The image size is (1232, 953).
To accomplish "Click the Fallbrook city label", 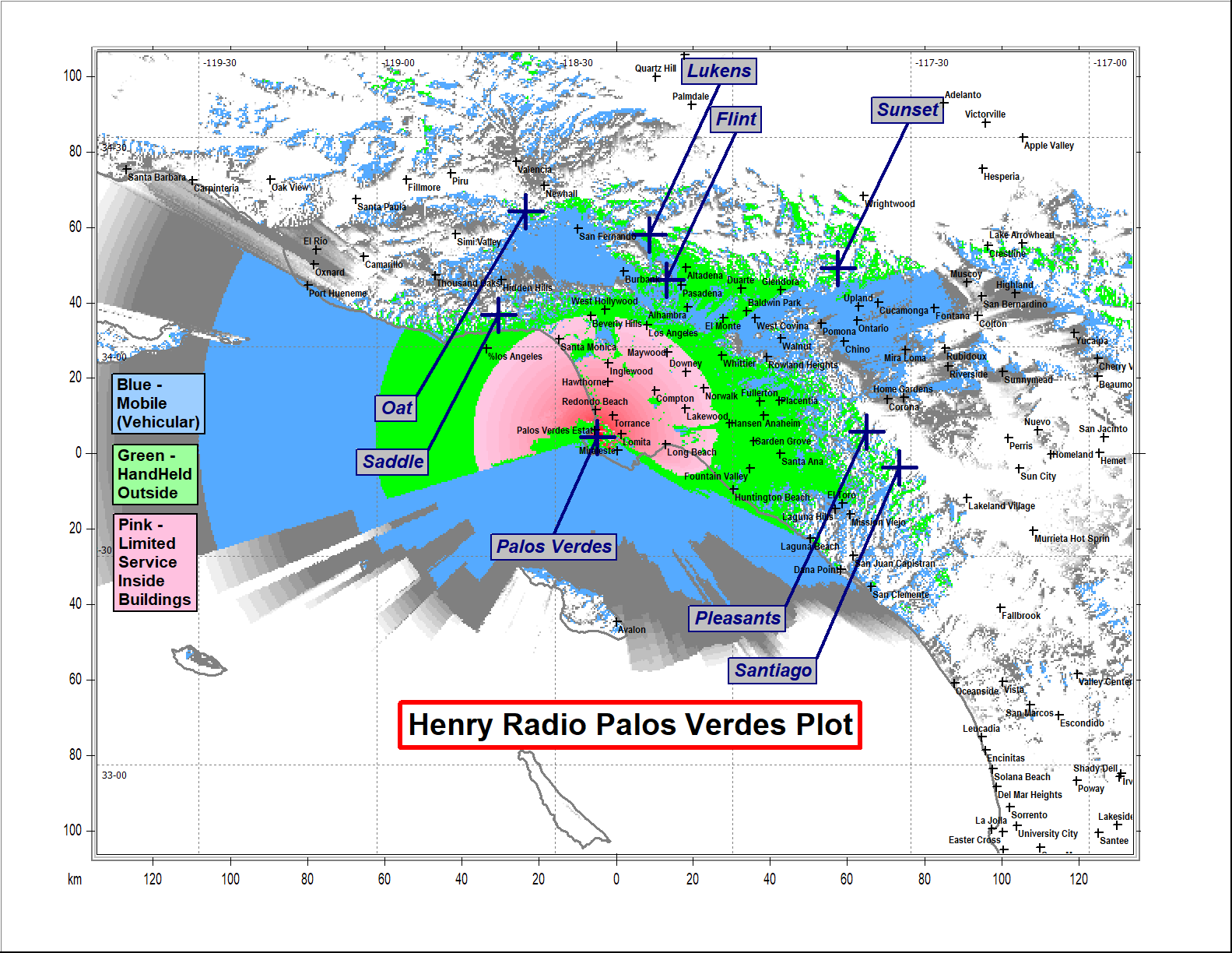I will (1021, 616).
